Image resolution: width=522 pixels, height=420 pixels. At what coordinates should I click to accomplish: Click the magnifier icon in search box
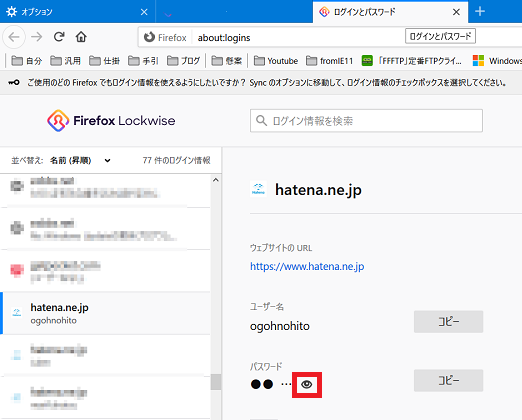pos(261,121)
